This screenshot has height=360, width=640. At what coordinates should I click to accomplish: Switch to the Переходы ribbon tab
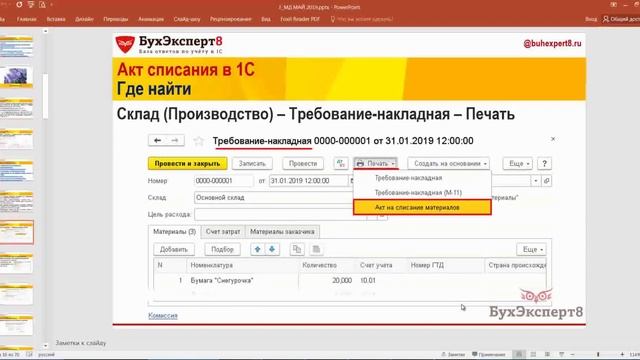tap(116, 19)
